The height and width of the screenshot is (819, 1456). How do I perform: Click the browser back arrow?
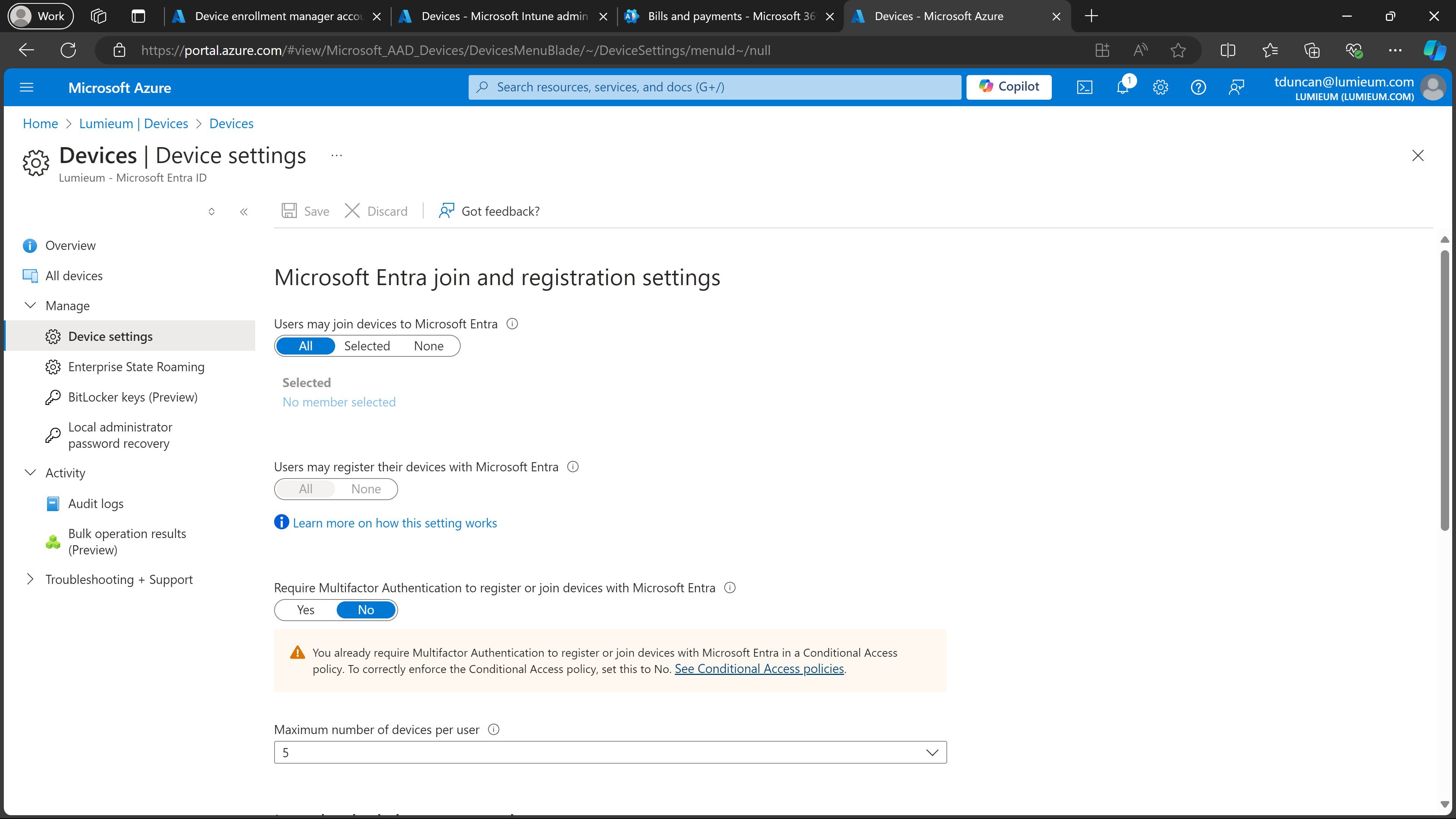point(26,50)
